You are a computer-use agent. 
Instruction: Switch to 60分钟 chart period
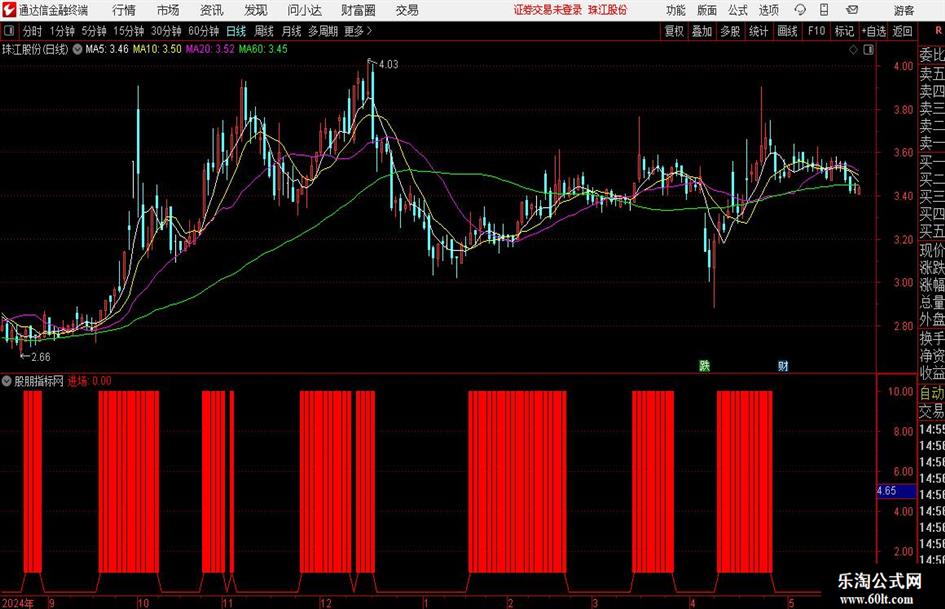click(203, 31)
